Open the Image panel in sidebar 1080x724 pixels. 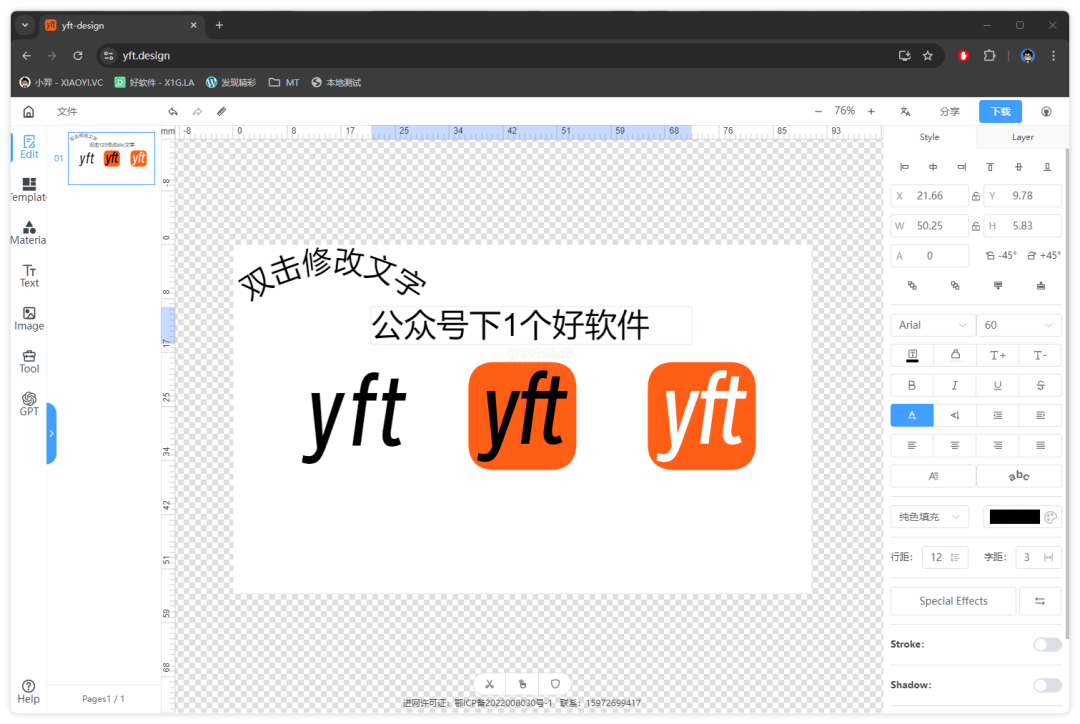pyautogui.click(x=29, y=319)
